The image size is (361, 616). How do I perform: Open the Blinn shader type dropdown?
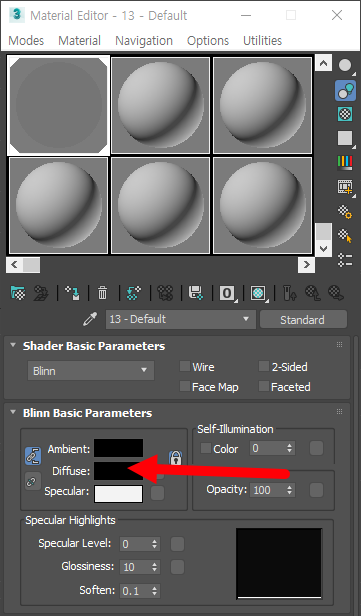[x=91, y=370]
